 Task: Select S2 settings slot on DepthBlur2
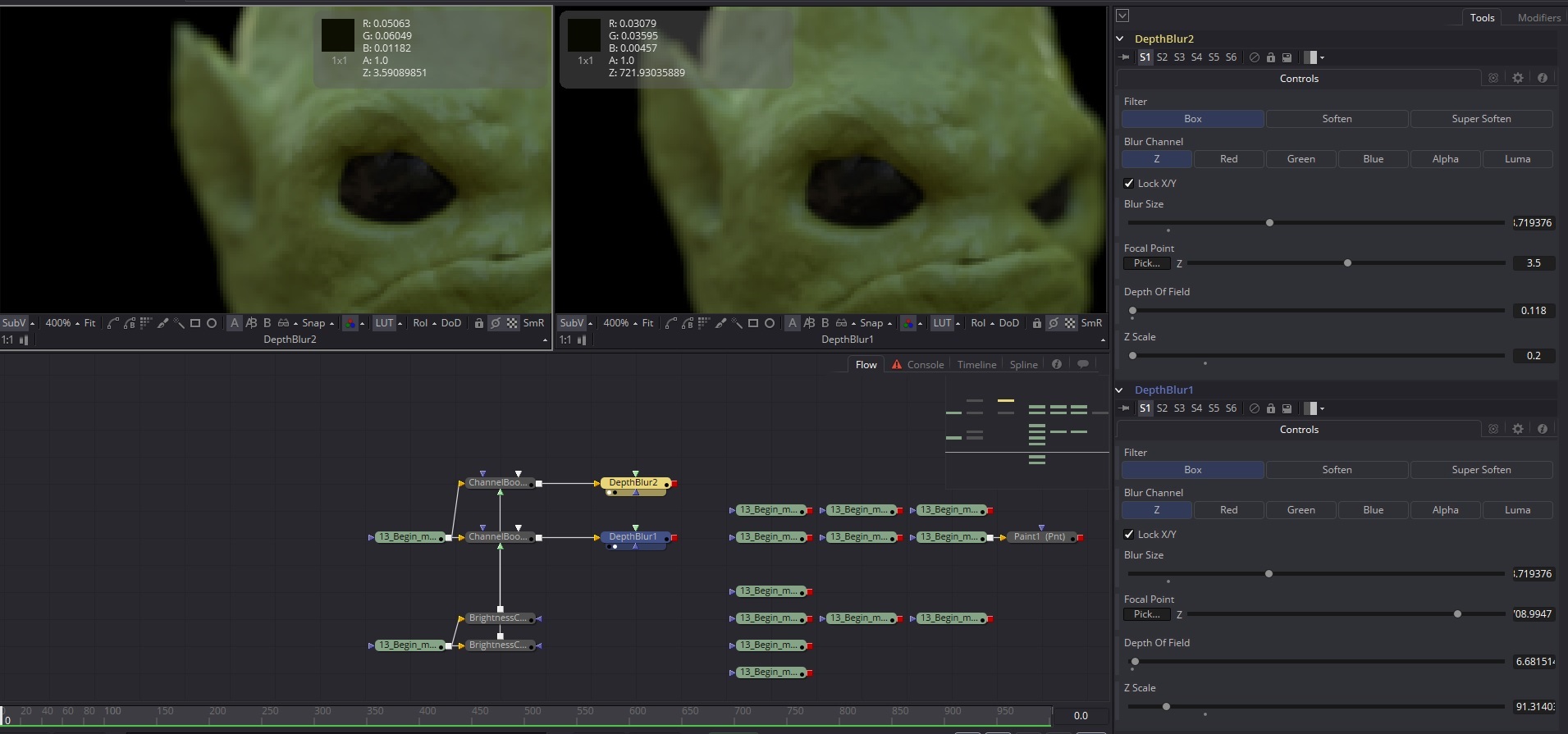pos(1162,57)
